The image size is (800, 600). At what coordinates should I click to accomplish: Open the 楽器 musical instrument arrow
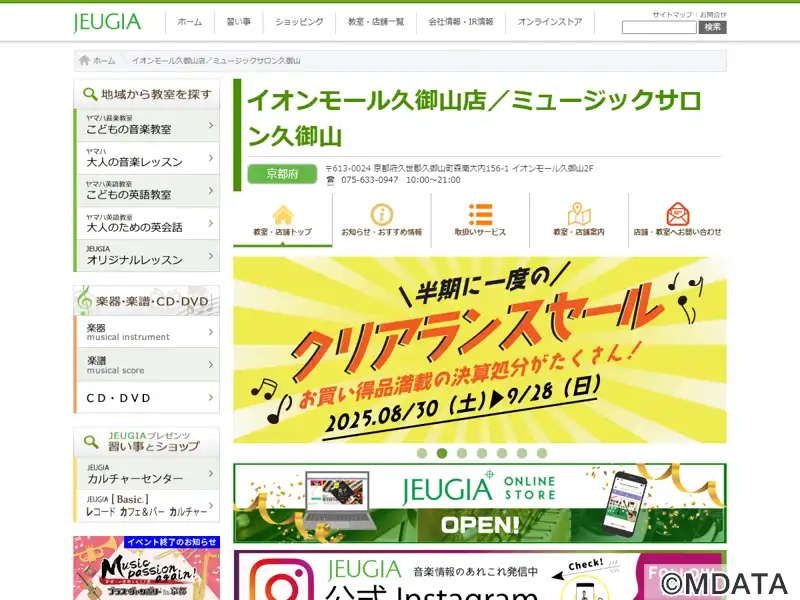pyautogui.click(x=211, y=332)
